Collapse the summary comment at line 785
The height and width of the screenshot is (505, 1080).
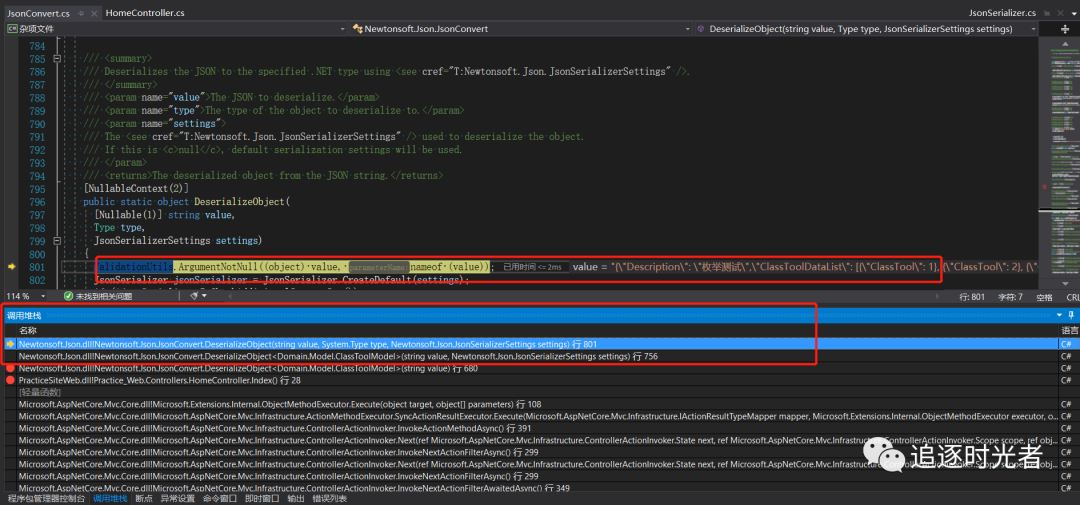click(x=57, y=59)
